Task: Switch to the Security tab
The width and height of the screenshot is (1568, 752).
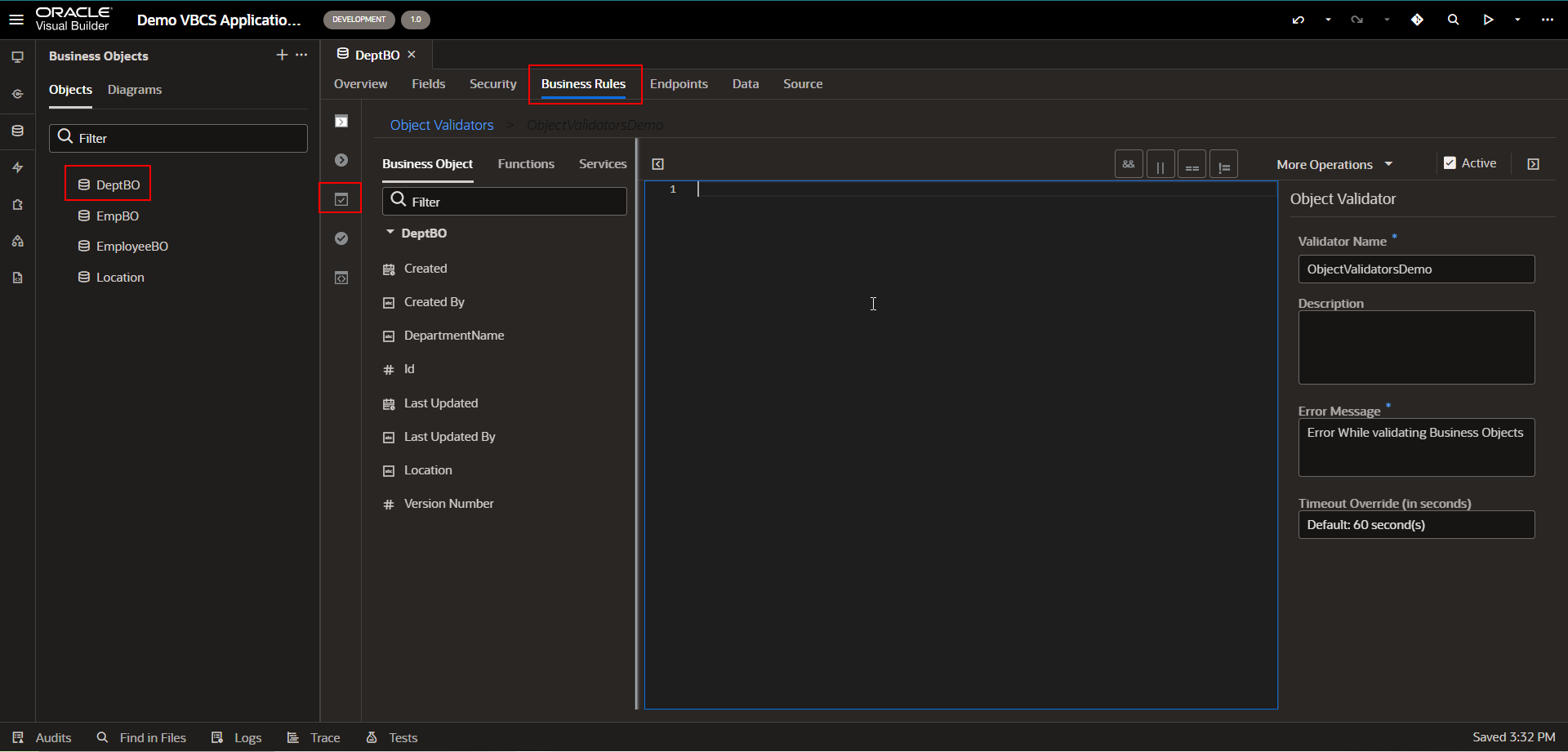Action: click(493, 84)
